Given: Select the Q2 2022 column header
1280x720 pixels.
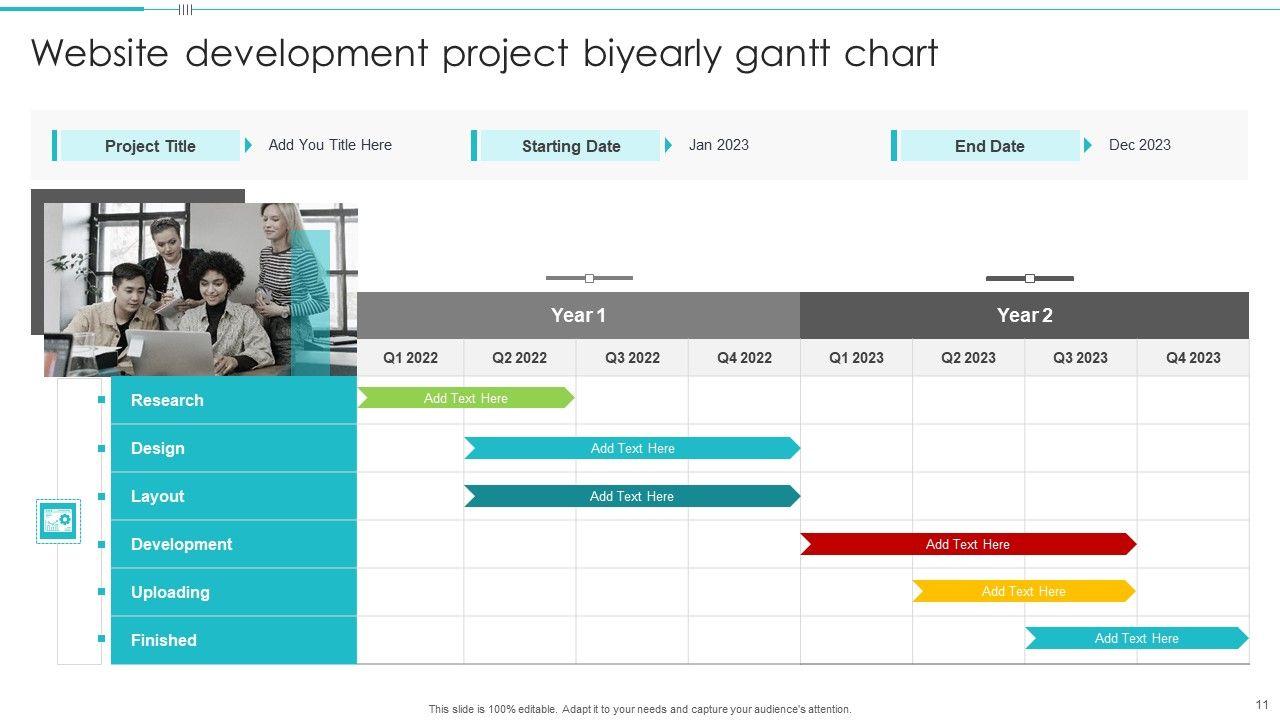Looking at the screenshot, I should pyautogui.click(x=520, y=358).
